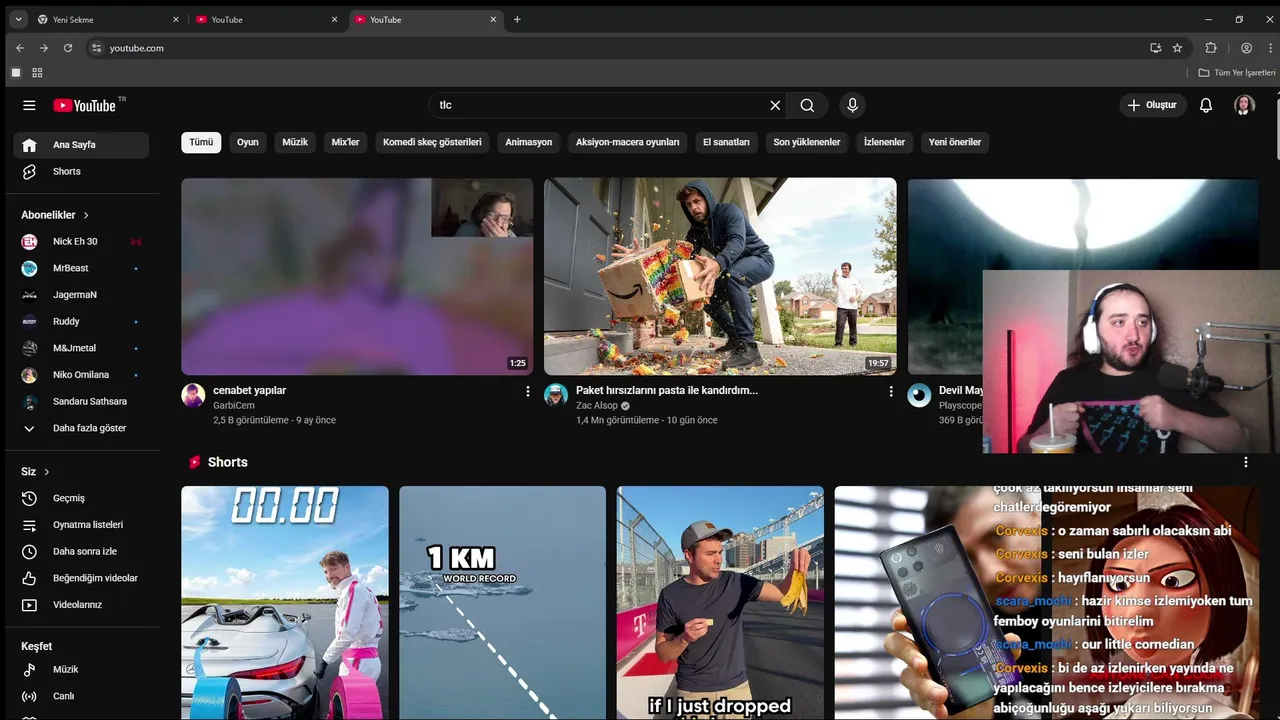Open Geçmiş history

(x=81, y=498)
